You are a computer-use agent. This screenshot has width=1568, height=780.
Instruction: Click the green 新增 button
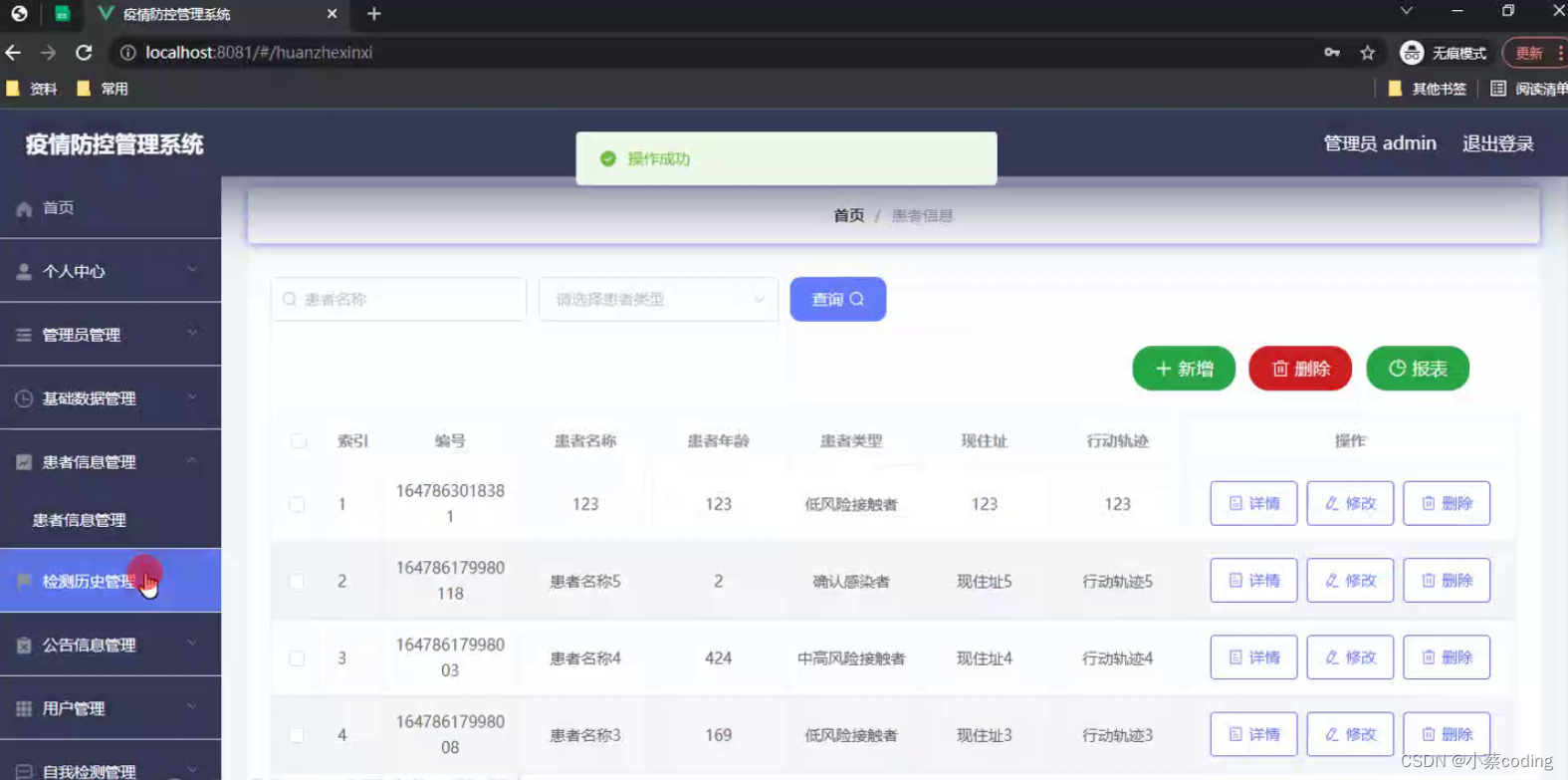pyautogui.click(x=1184, y=369)
